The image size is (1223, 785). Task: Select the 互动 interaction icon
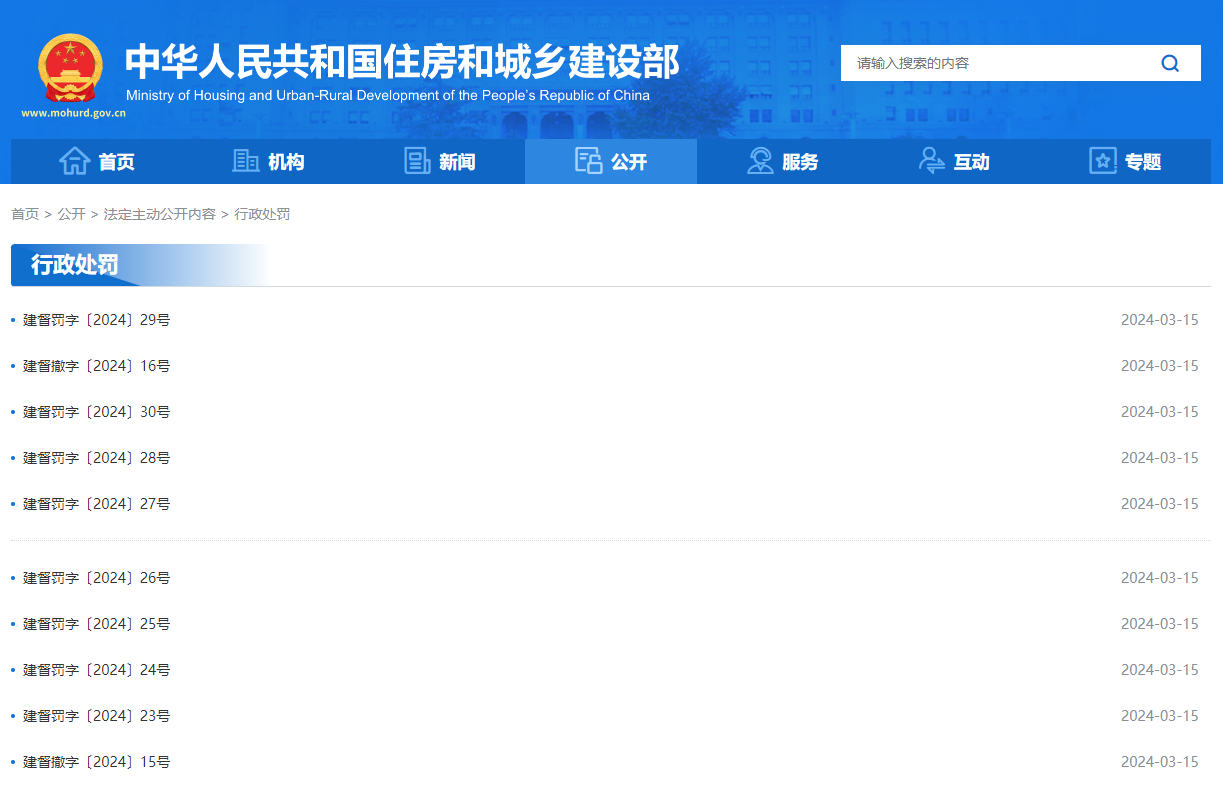[x=932, y=160]
